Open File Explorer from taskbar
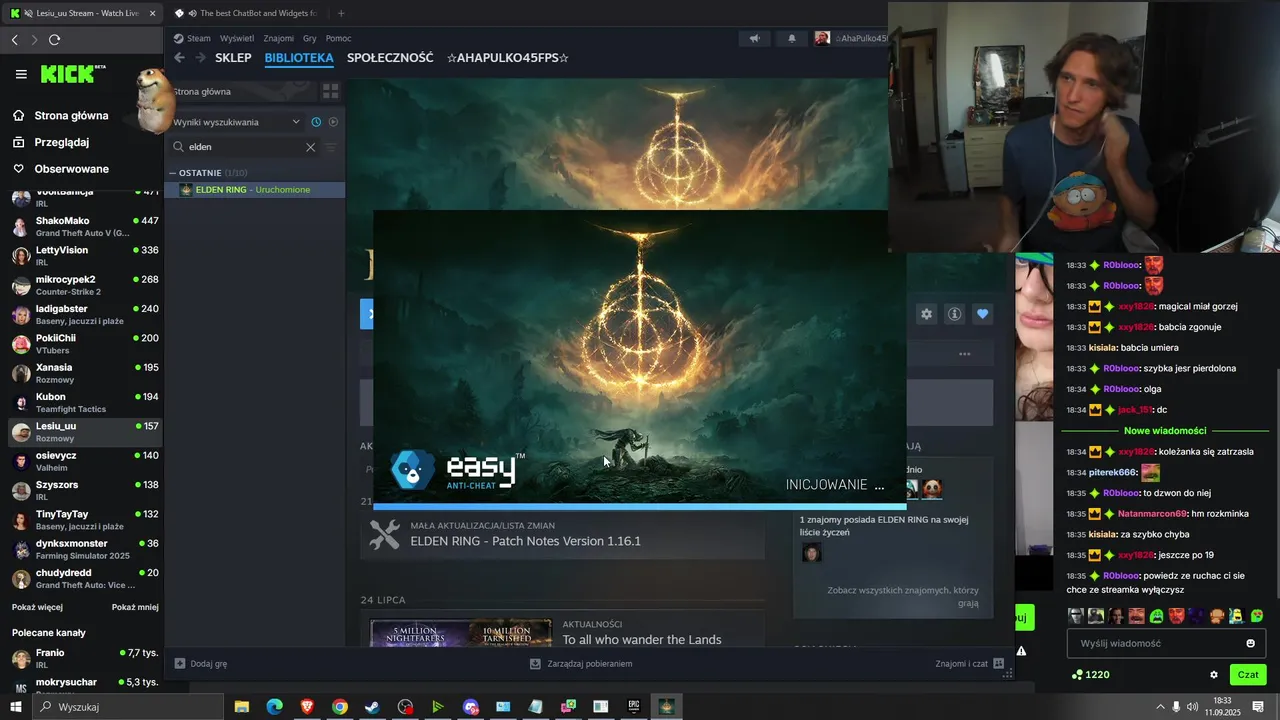The image size is (1280, 720). (242, 707)
